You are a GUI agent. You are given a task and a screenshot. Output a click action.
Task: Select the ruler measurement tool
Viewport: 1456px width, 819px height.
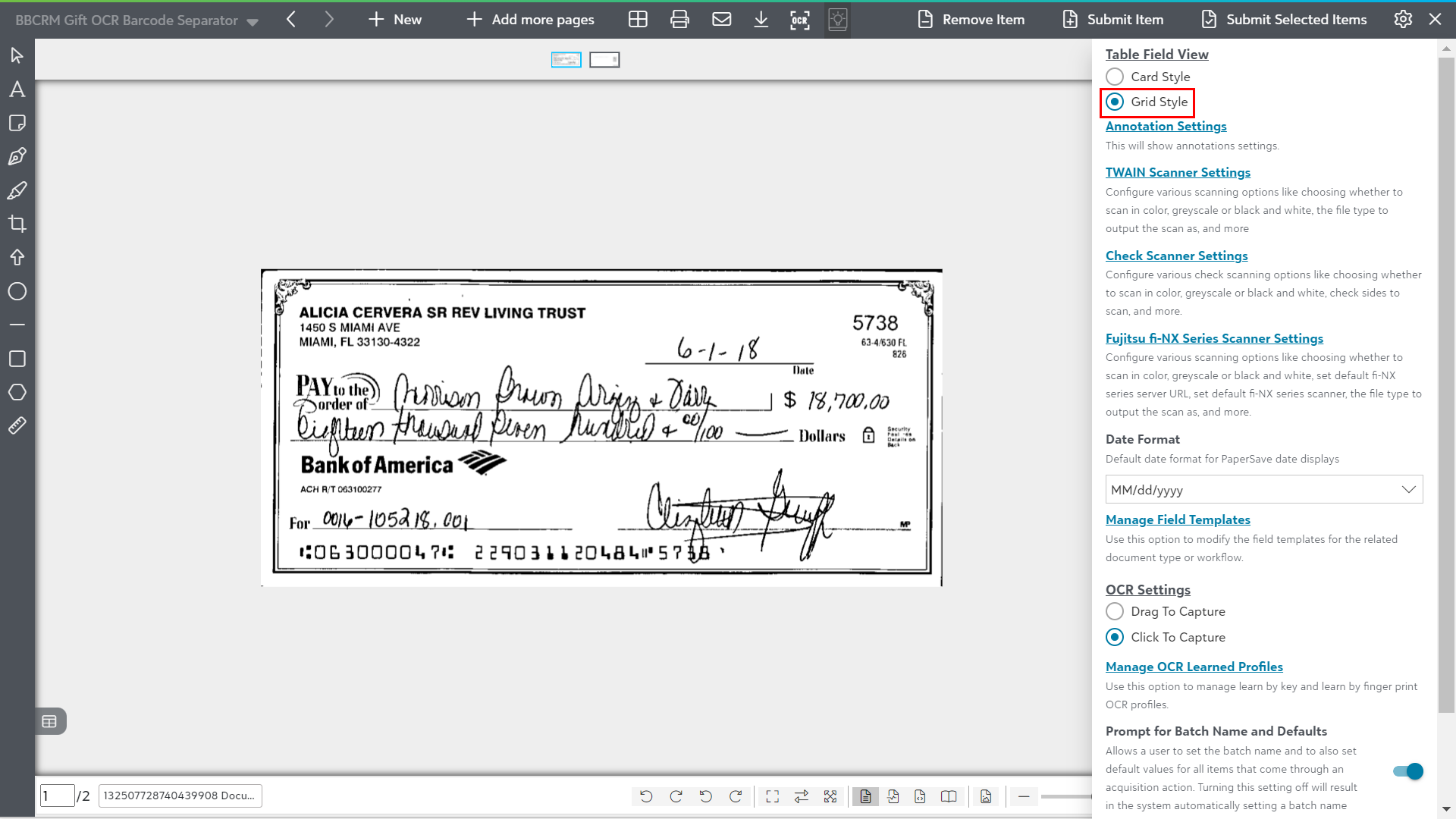point(17,426)
